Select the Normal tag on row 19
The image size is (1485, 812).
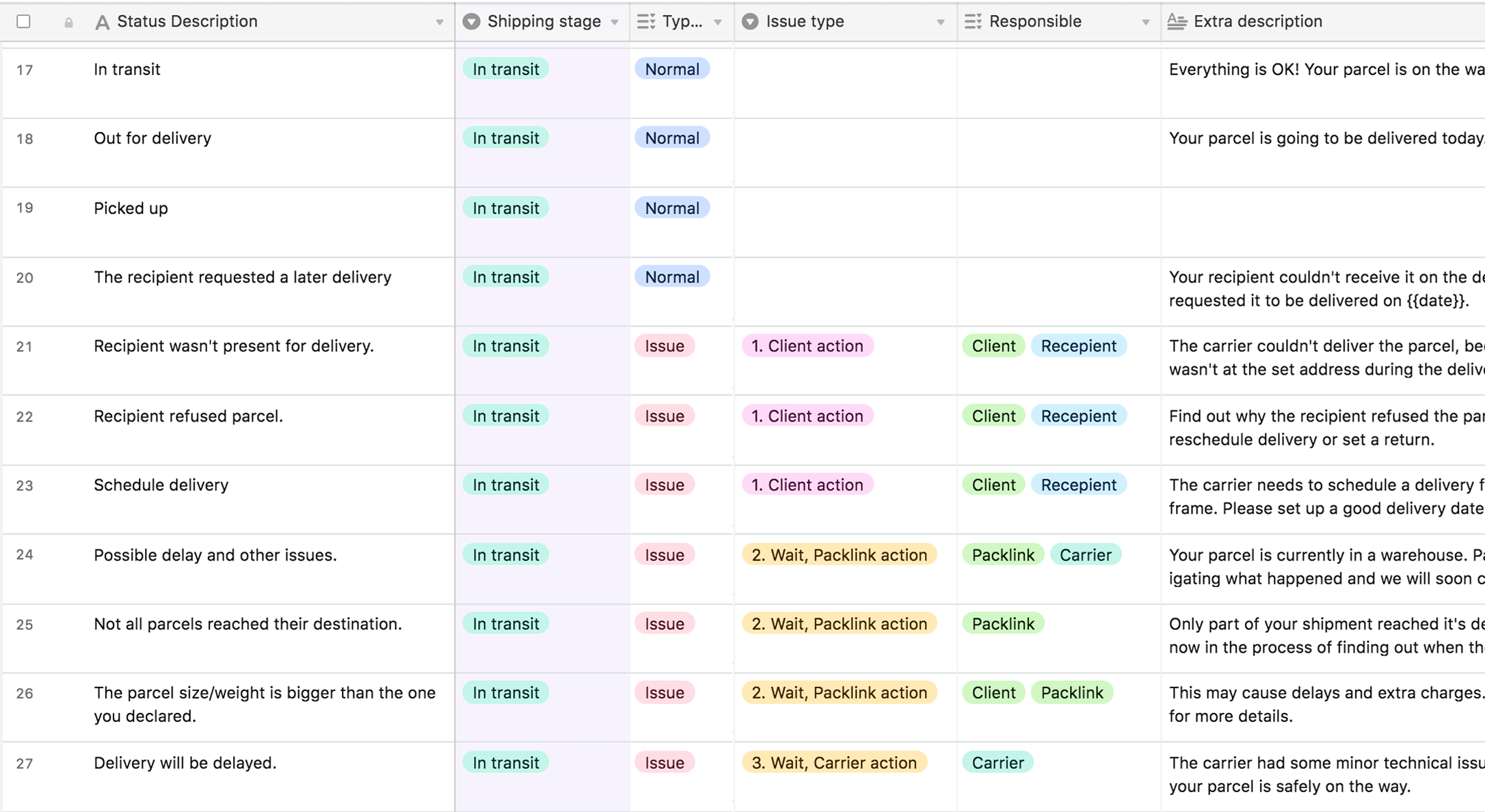pos(673,207)
